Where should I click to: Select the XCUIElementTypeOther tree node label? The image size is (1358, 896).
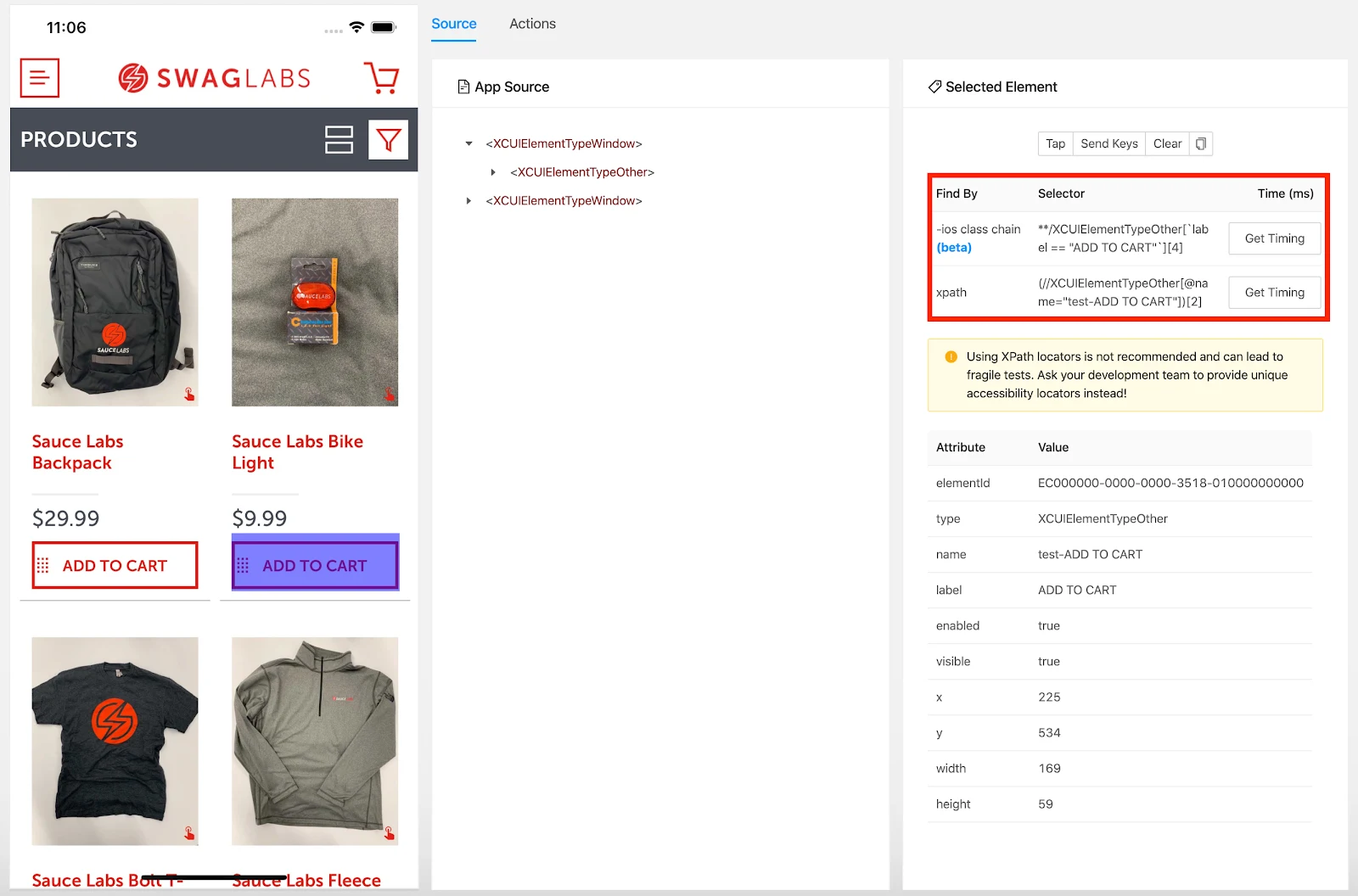point(582,172)
